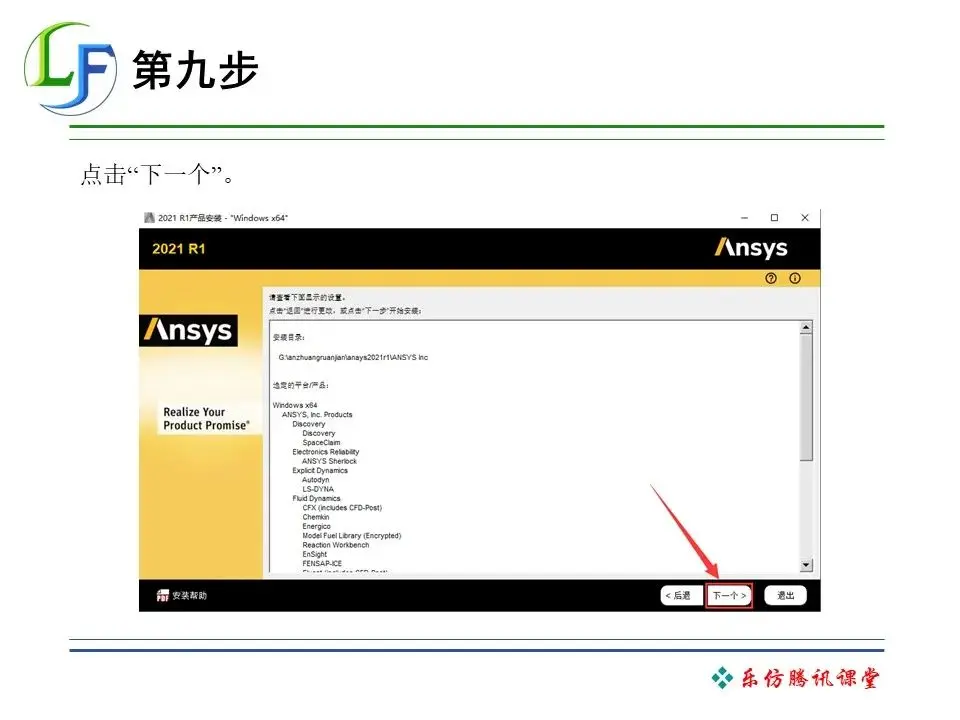This screenshot has height=720, width=960.
Task: Click the installation help PDF icon
Action: coord(162,595)
